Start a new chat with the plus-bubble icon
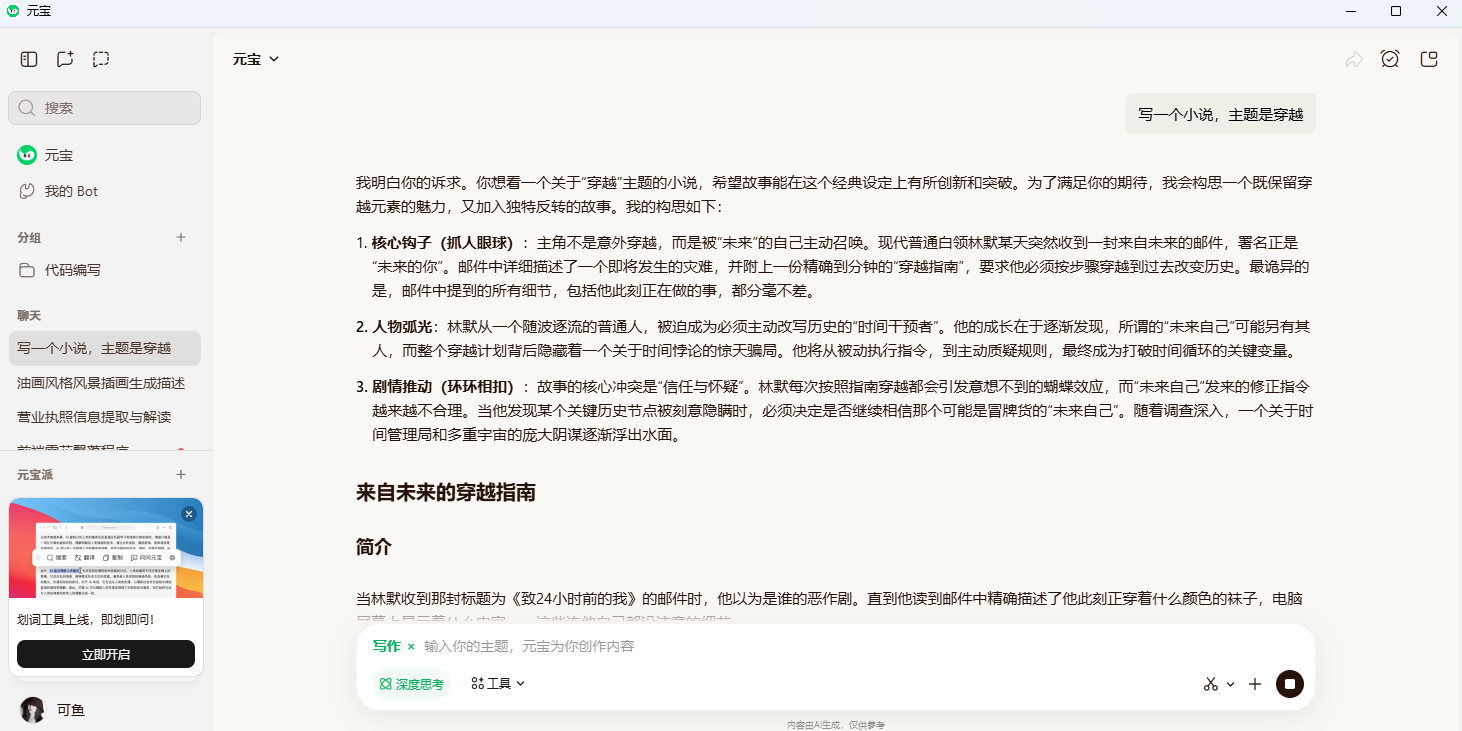The width and height of the screenshot is (1462, 731). 65,59
